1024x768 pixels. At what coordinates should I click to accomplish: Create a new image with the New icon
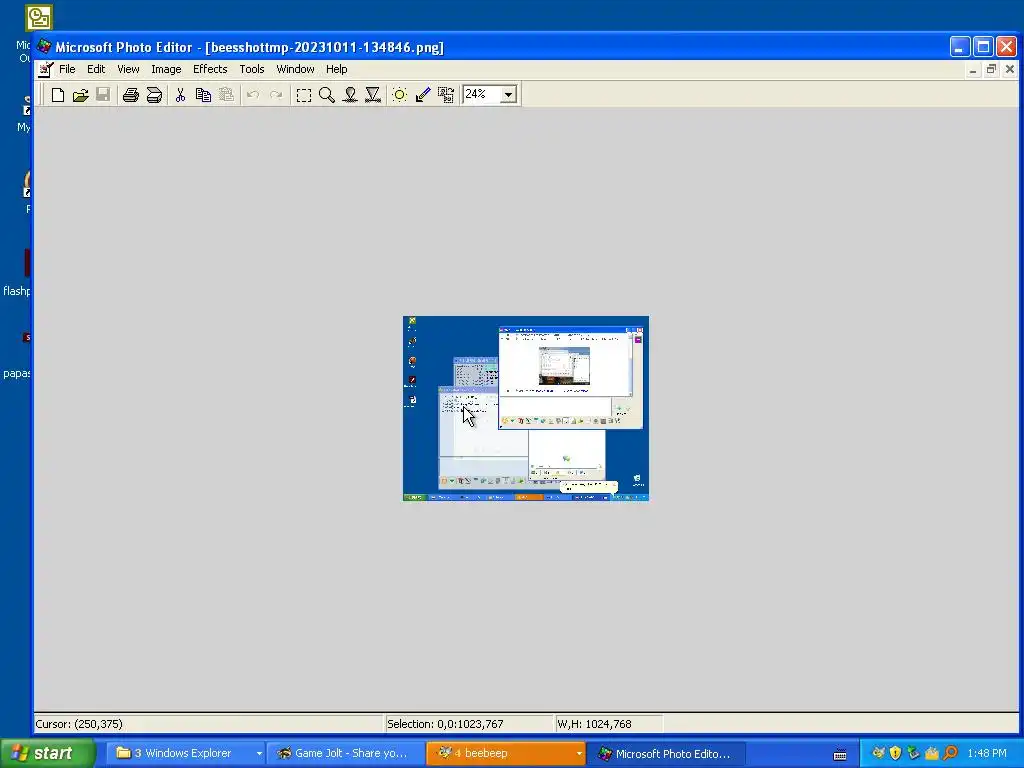pos(57,95)
